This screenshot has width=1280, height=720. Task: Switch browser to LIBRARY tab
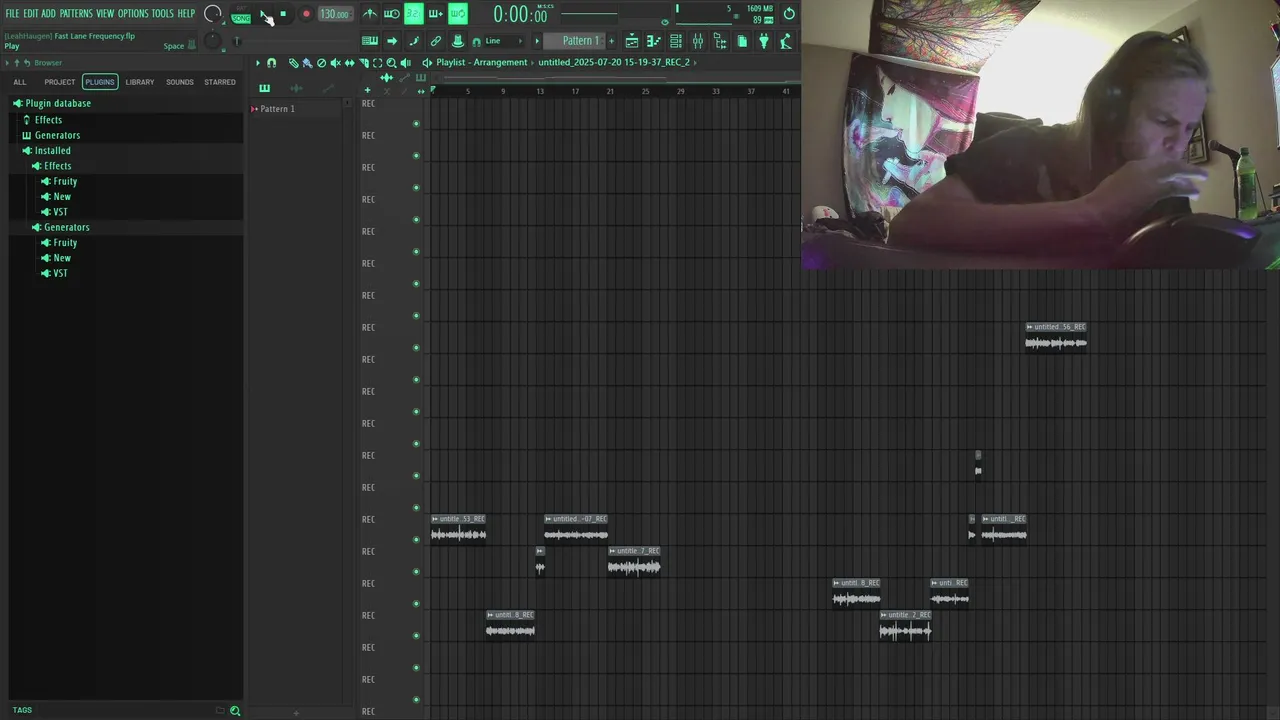coord(140,82)
